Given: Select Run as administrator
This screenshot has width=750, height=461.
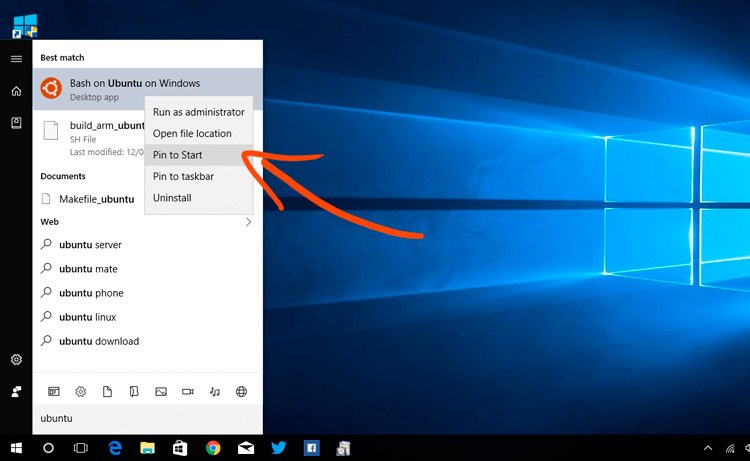Looking at the screenshot, I should (x=198, y=112).
